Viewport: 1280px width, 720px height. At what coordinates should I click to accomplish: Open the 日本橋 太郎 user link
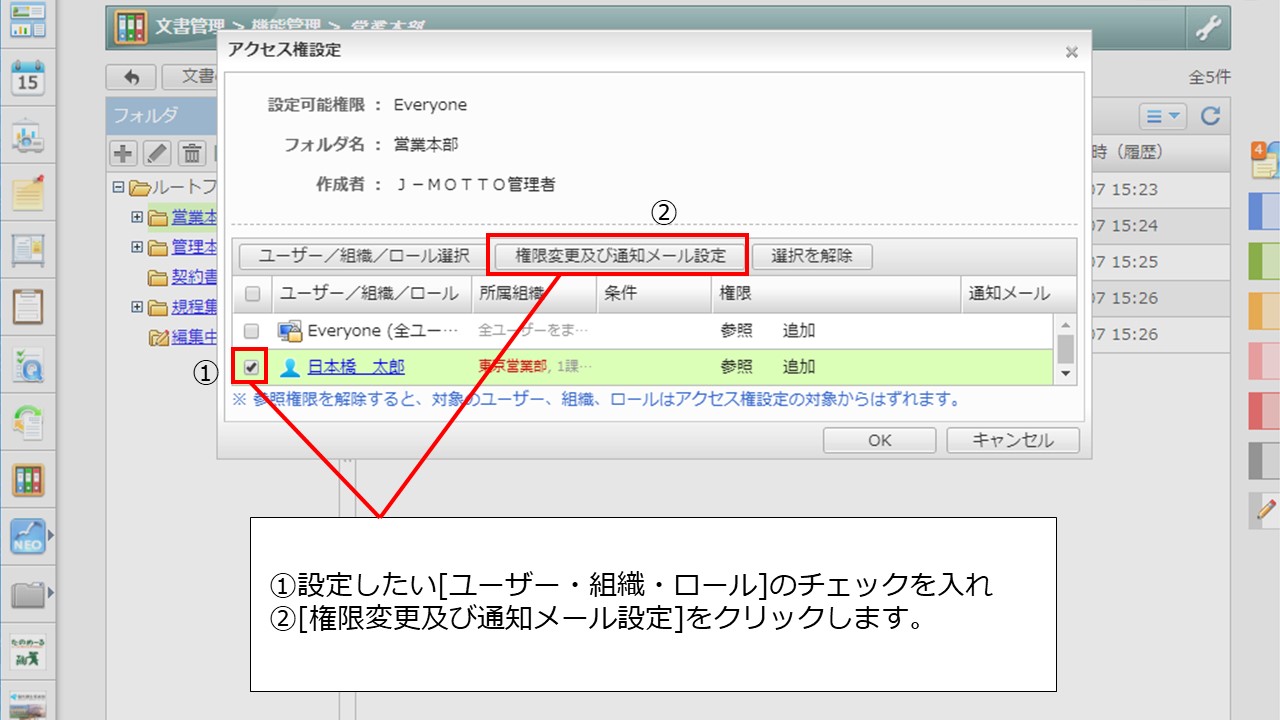pos(356,367)
